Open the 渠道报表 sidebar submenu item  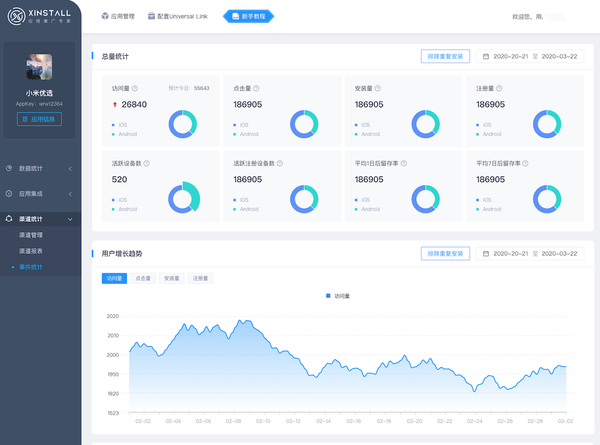(x=31, y=251)
